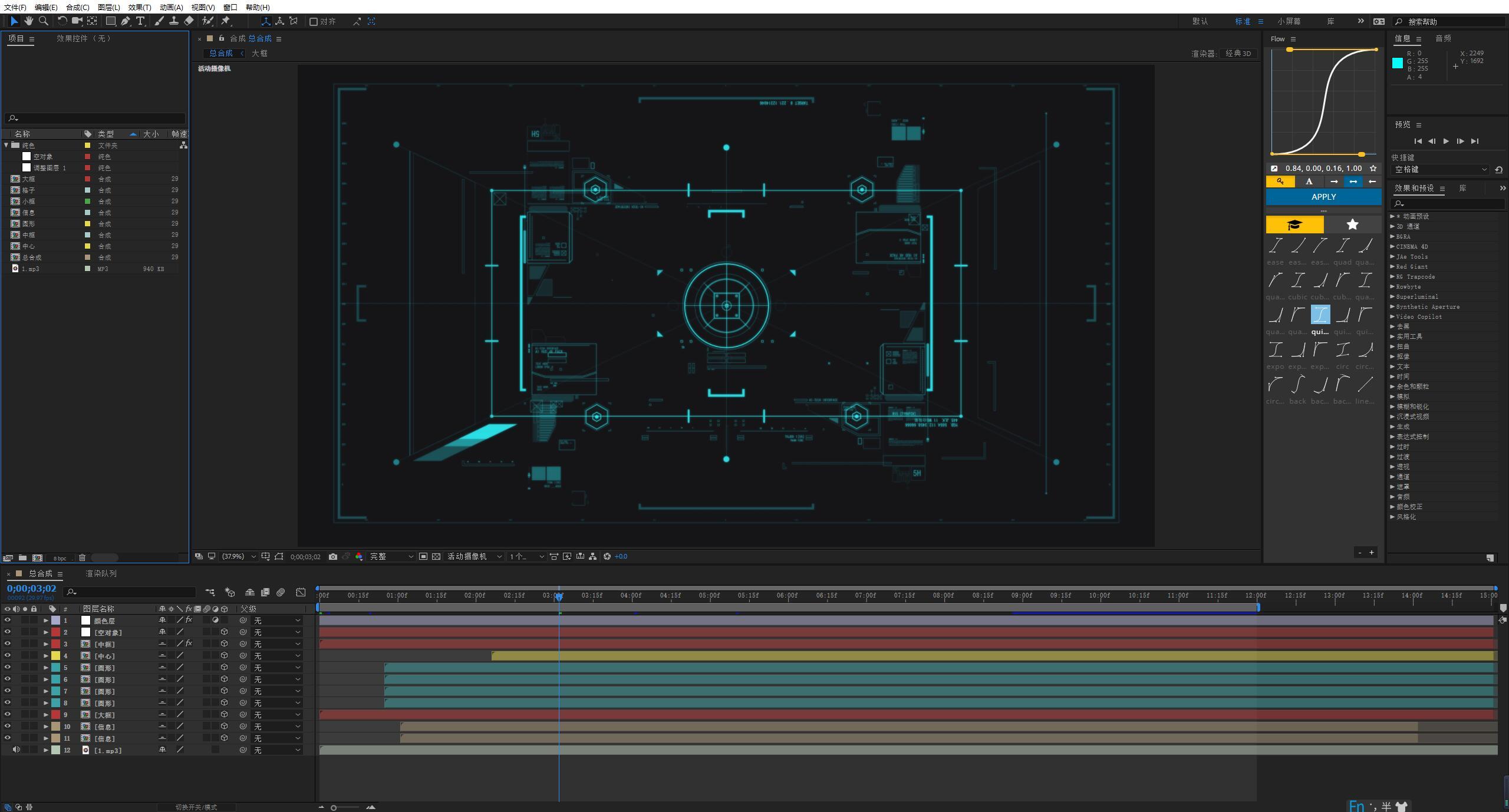This screenshot has height=812, width=1509.
Task: Open the 合成(C) menu
Action: (77, 7)
